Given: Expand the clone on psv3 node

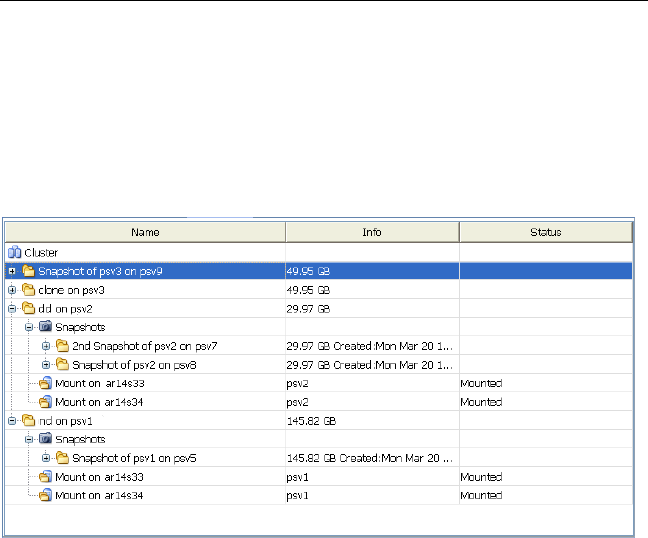Looking at the screenshot, I should tap(12, 290).
